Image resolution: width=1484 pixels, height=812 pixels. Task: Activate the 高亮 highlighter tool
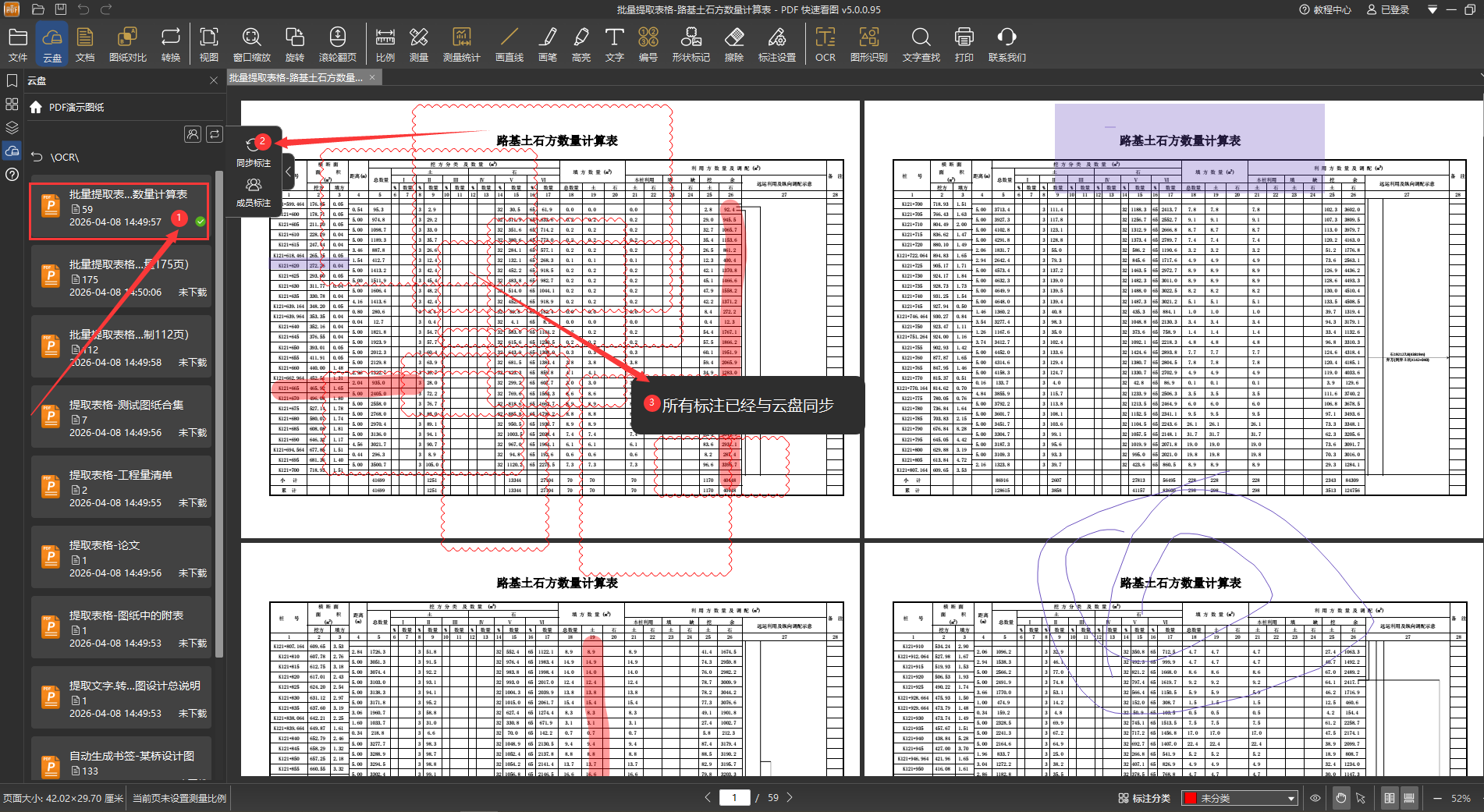(x=580, y=44)
